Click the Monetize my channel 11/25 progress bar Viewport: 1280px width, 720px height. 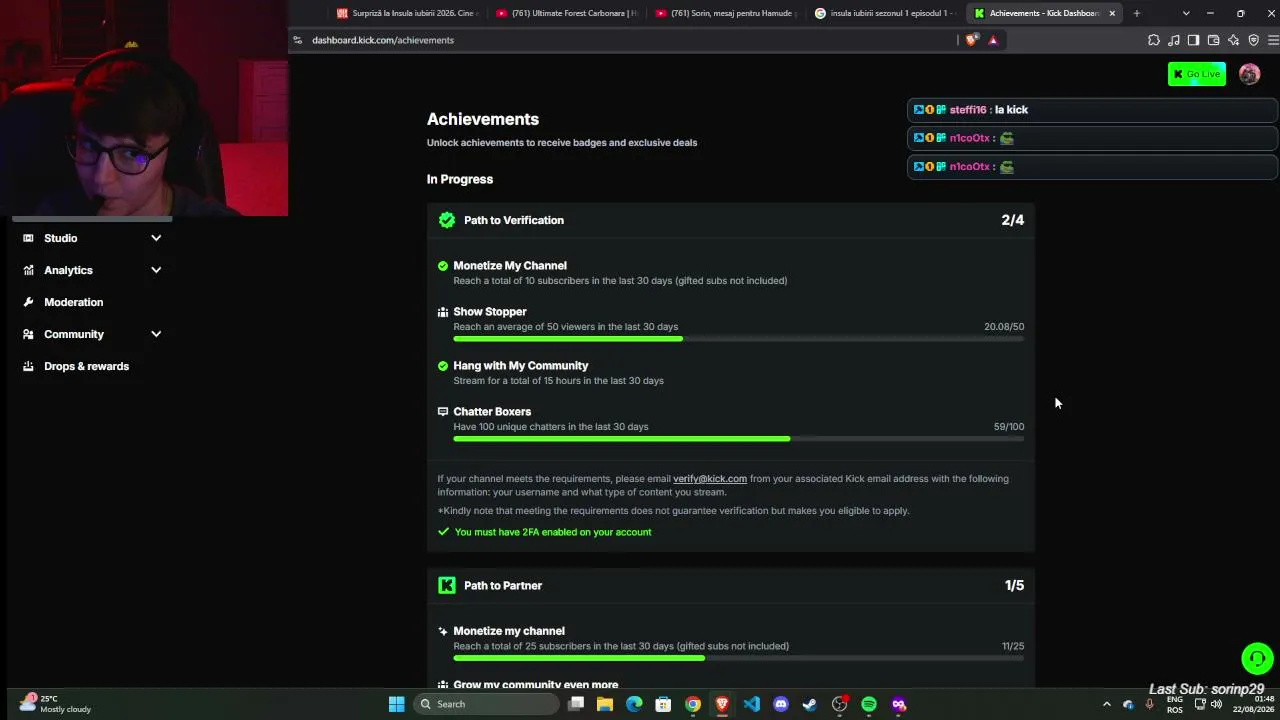click(738, 658)
